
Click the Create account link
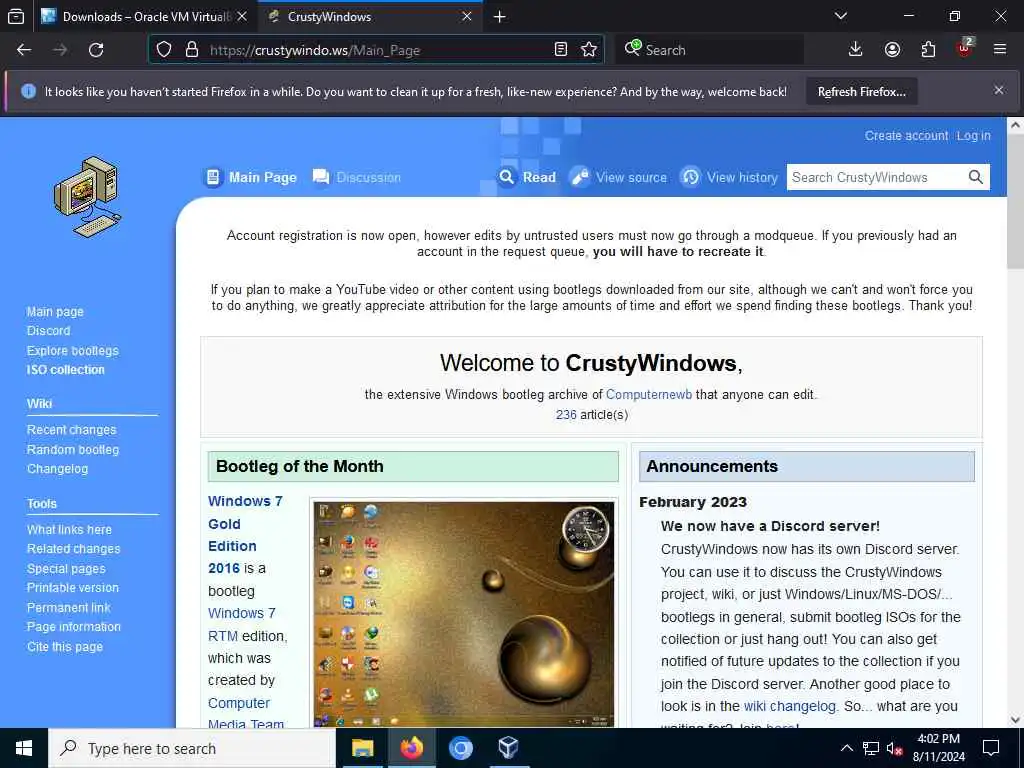pos(906,136)
